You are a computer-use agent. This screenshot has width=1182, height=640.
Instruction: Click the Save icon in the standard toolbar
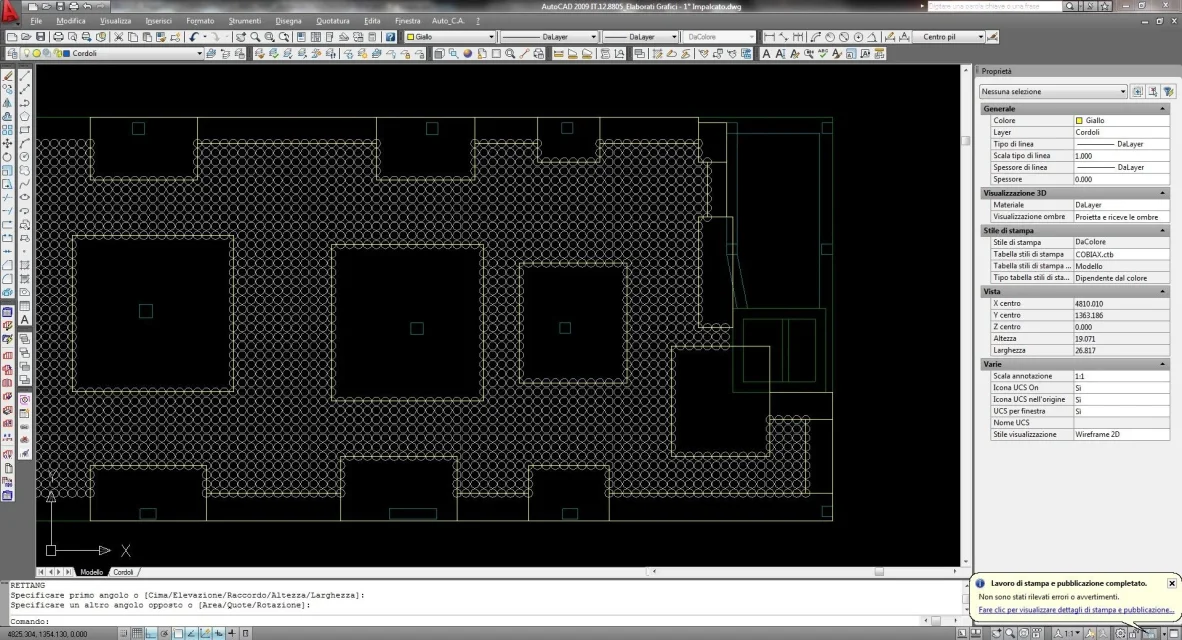(x=41, y=37)
